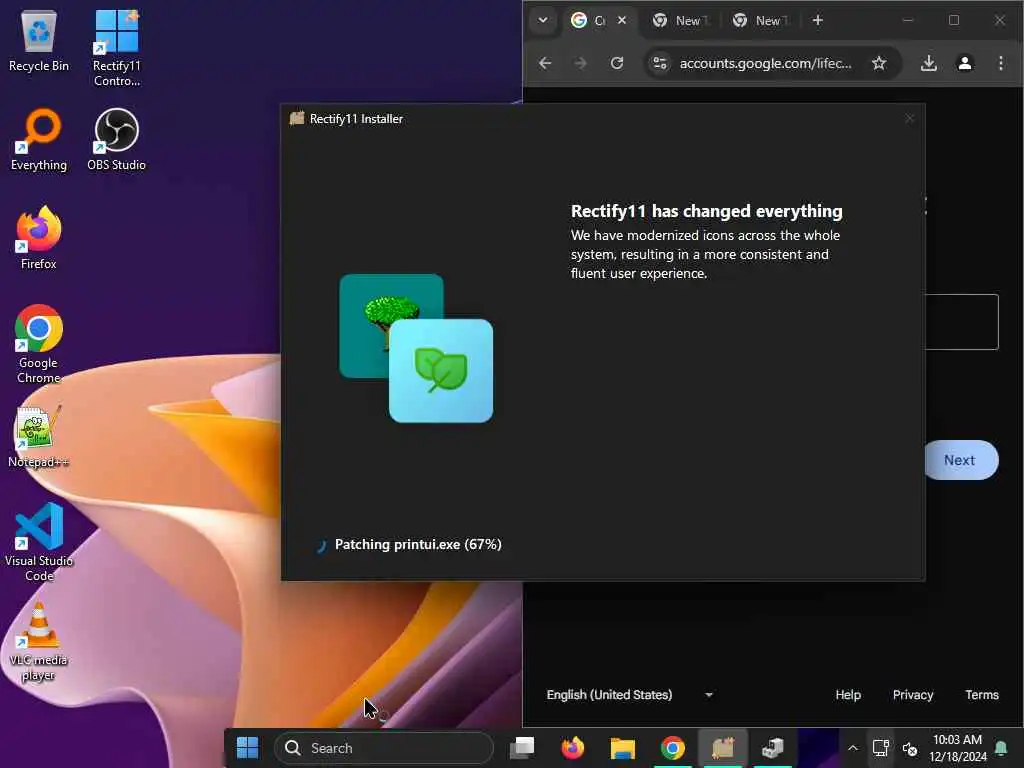Open Notepad++ desktop shortcut
The width and height of the screenshot is (1024, 768).
39,437
